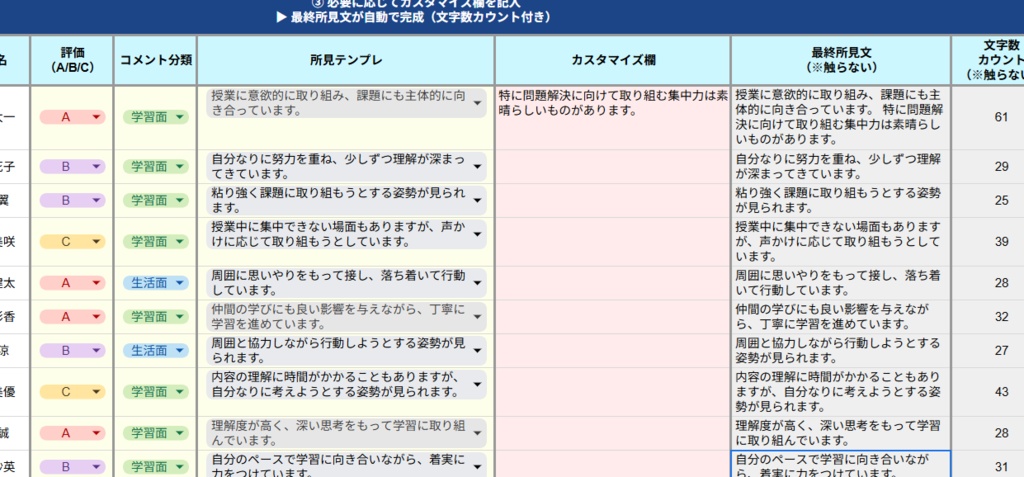Screen dimensions: 1024x477
Task: Open the 学習面 category chip in the 粘り強く課題 row
Action: point(155,201)
